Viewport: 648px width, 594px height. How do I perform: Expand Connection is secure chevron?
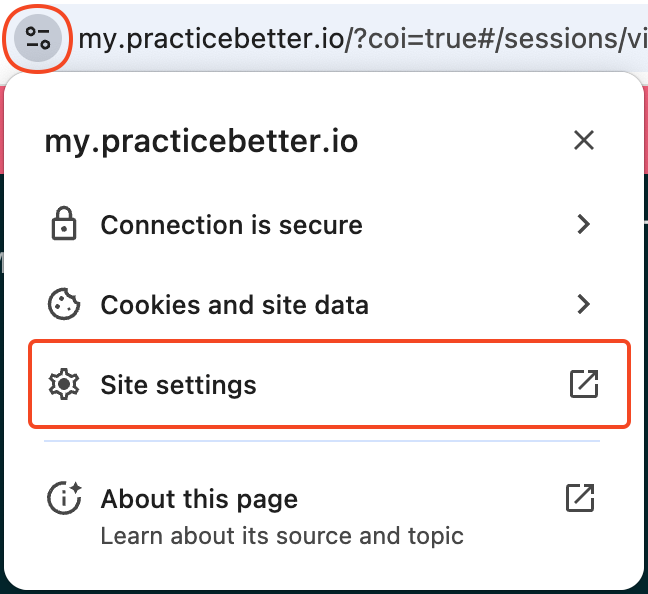pyautogui.click(x=583, y=224)
